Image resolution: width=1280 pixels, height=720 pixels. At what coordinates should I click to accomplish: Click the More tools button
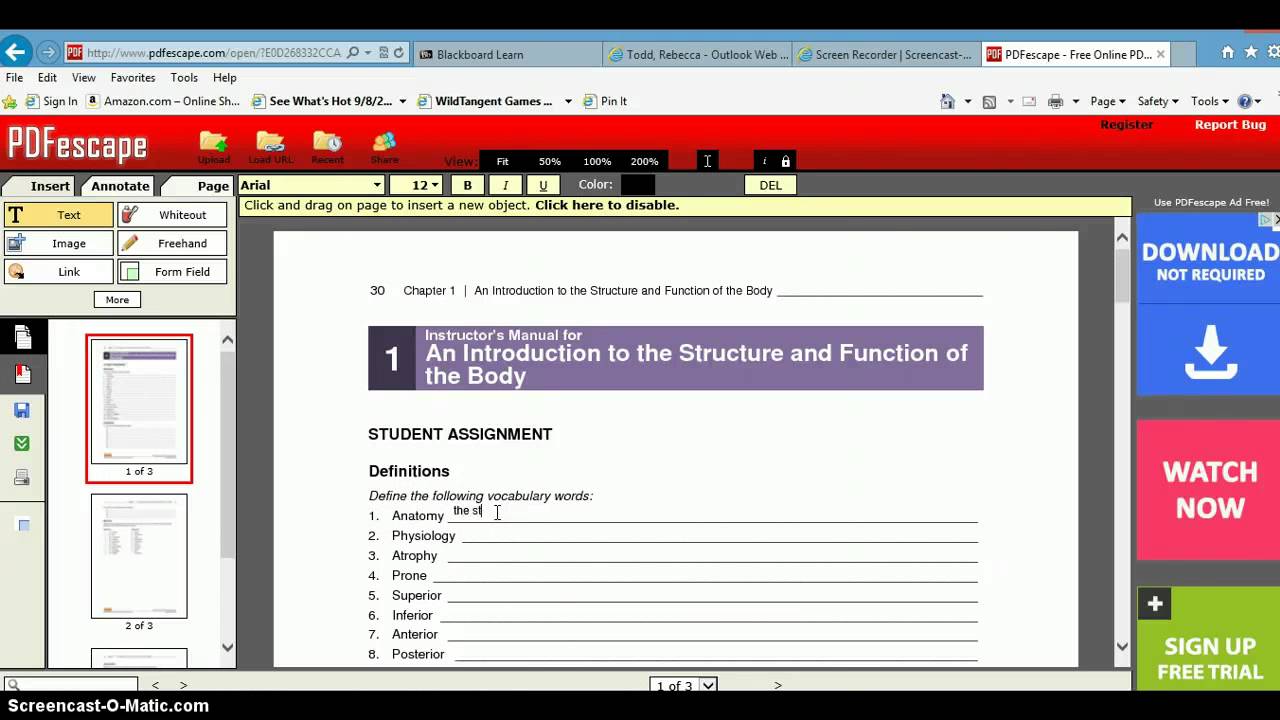tap(117, 300)
